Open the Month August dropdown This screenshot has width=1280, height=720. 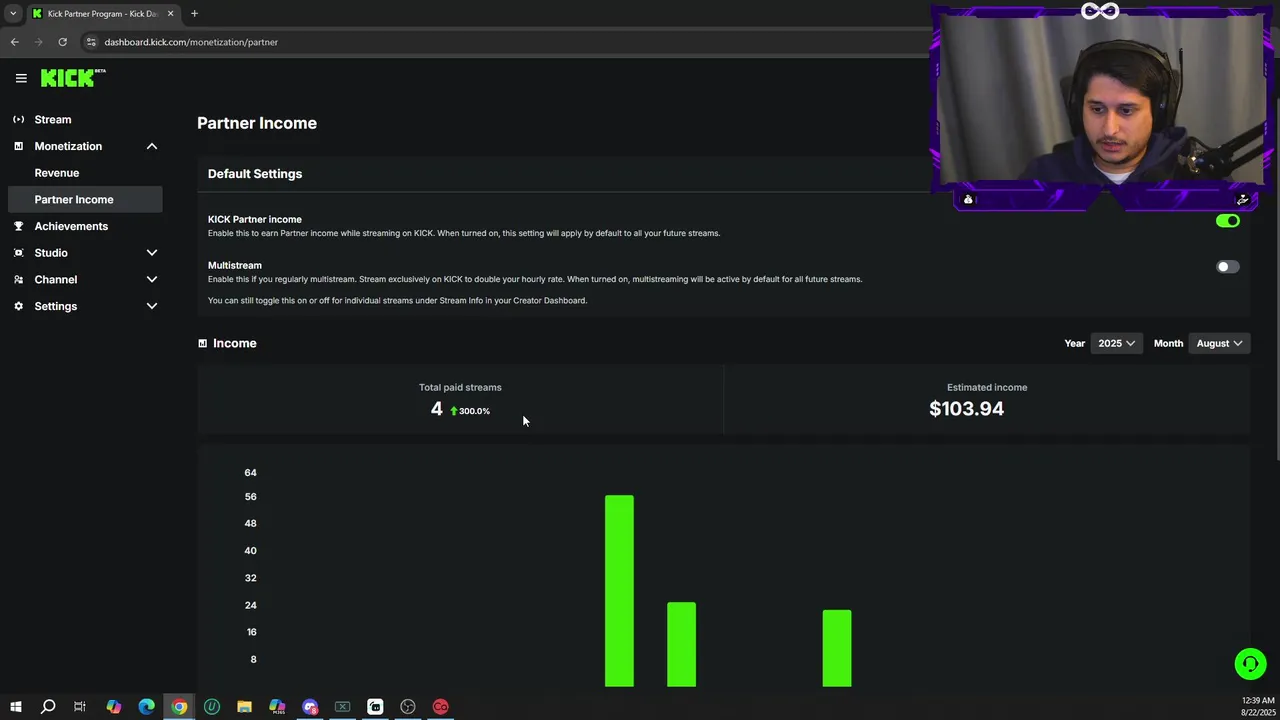[1219, 343]
